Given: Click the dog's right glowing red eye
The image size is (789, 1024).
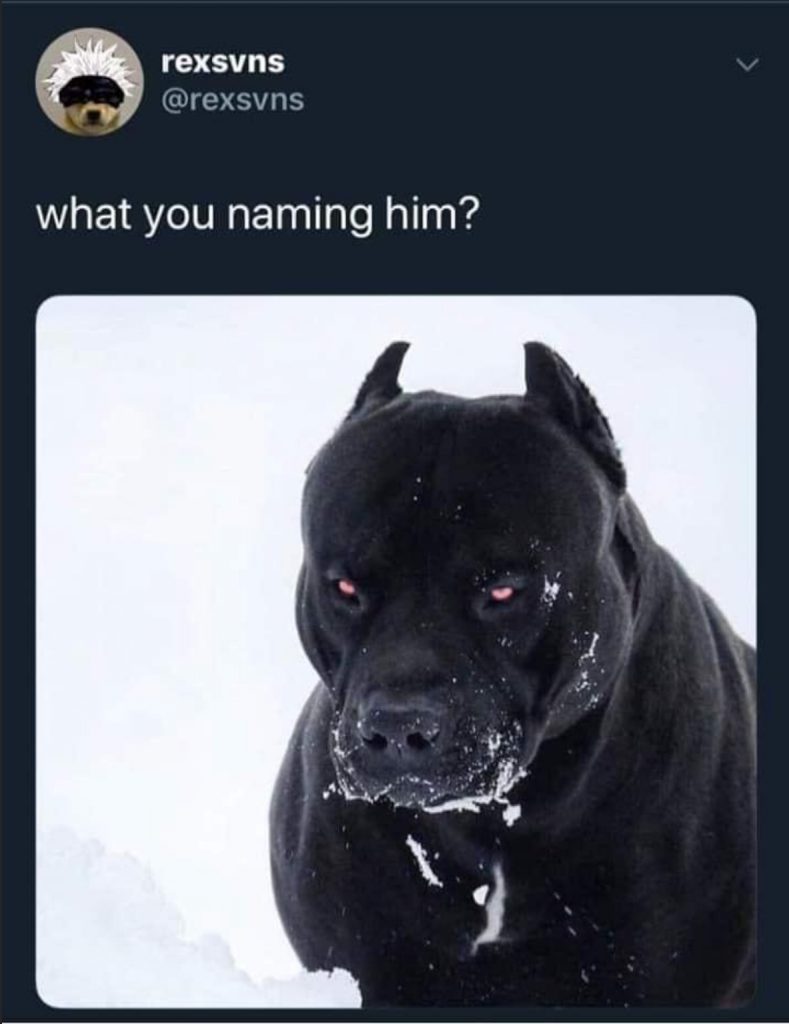Looking at the screenshot, I should 502,592.
